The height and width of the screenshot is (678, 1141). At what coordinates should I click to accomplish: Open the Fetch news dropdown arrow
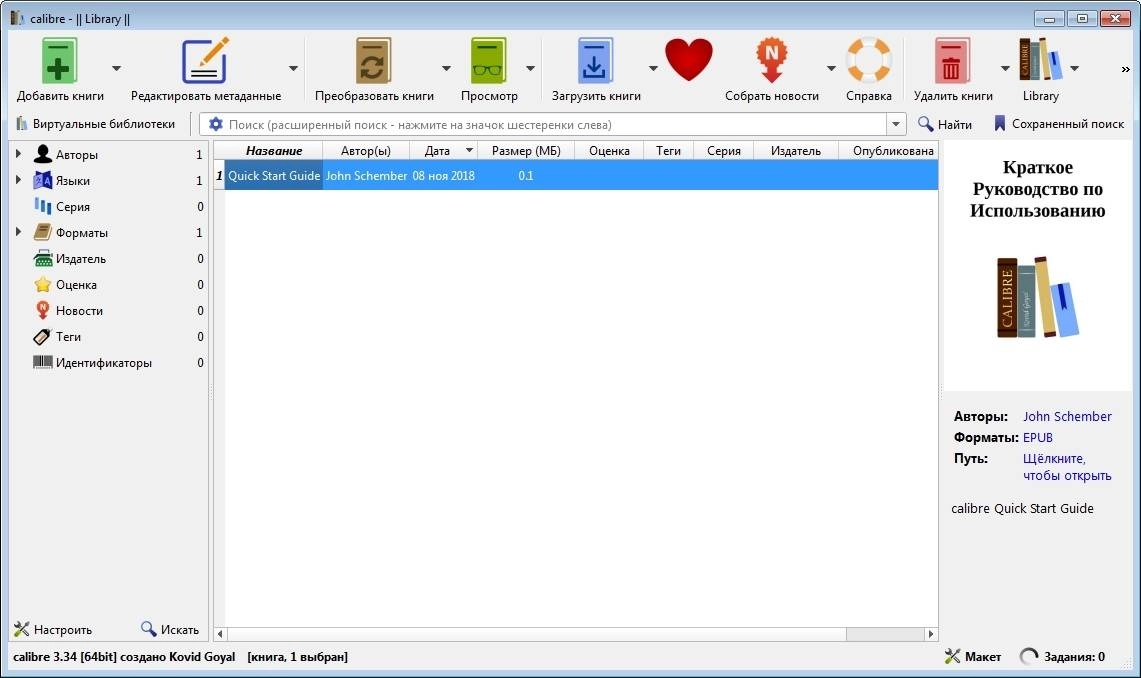[x=831, y=68]
